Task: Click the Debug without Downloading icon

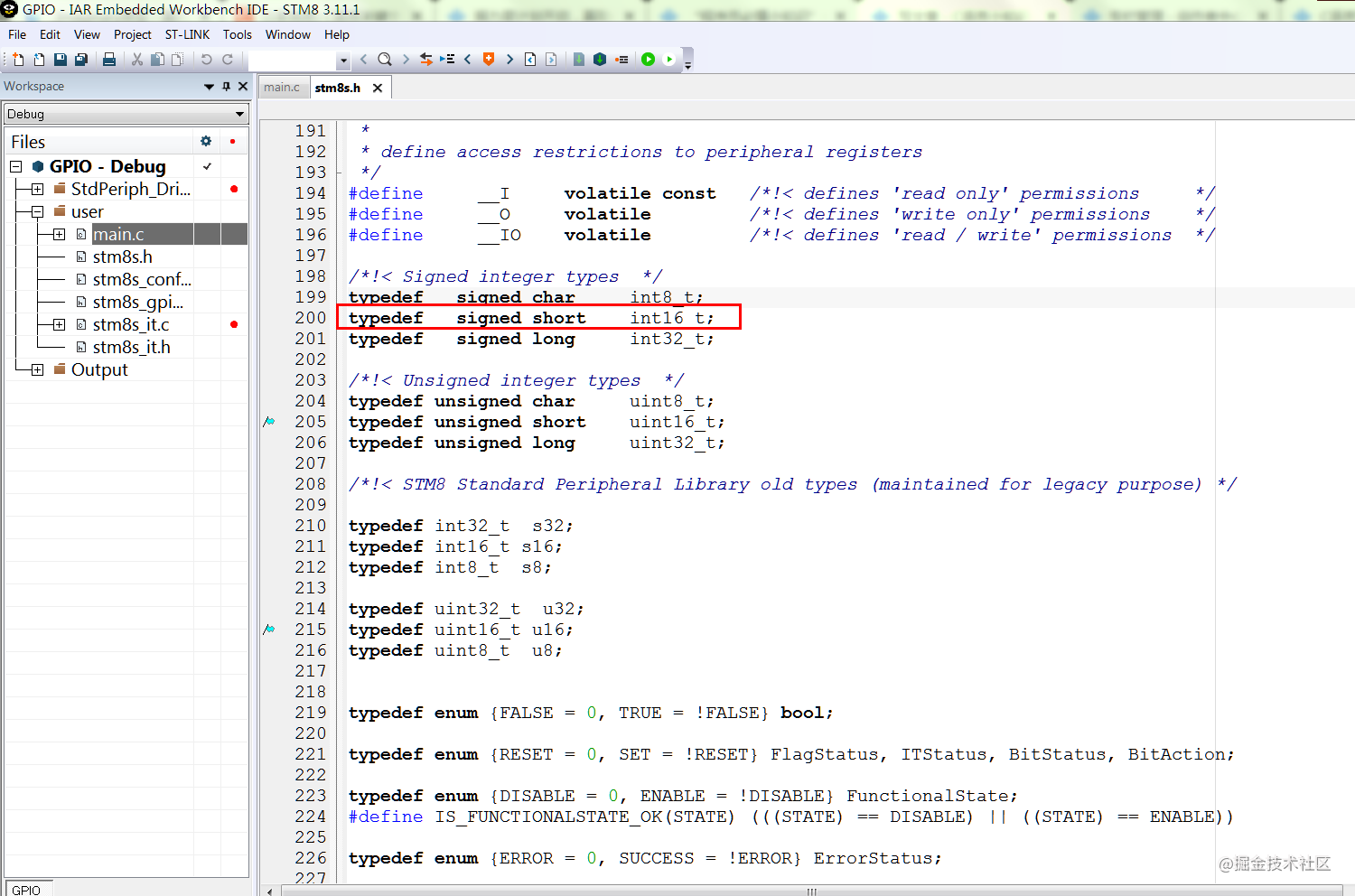Action: tap(669, 60)
